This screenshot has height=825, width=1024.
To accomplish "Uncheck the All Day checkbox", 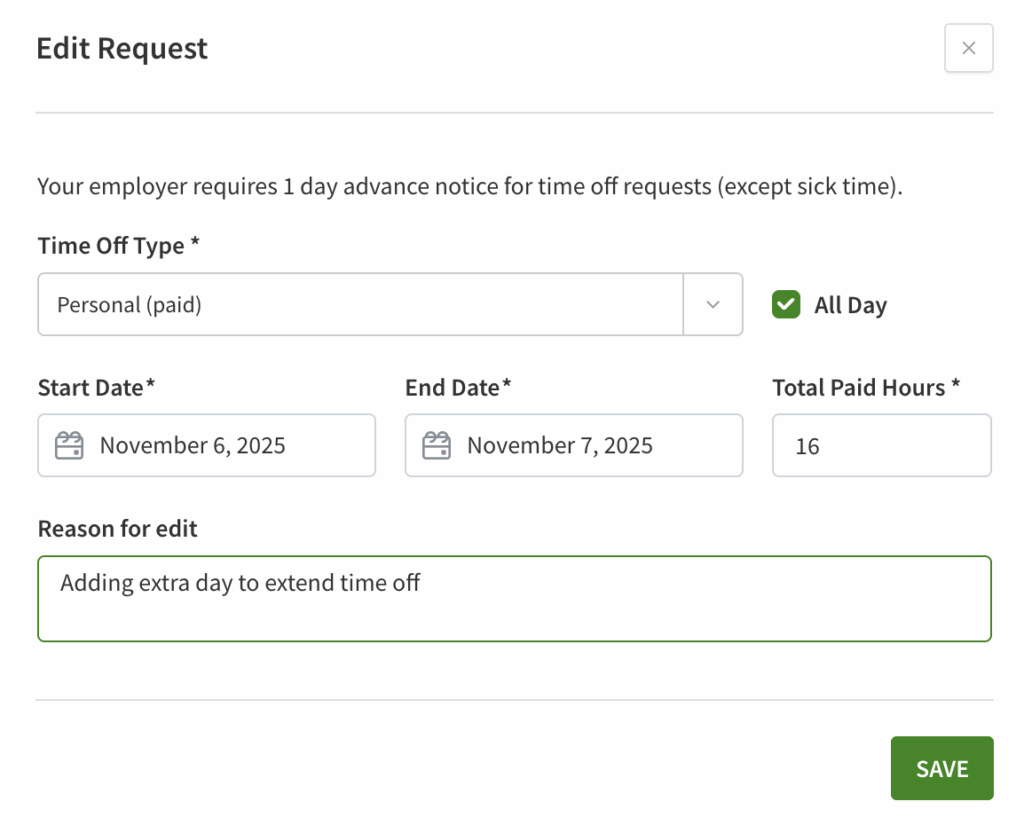I will [x=786, y=305].
